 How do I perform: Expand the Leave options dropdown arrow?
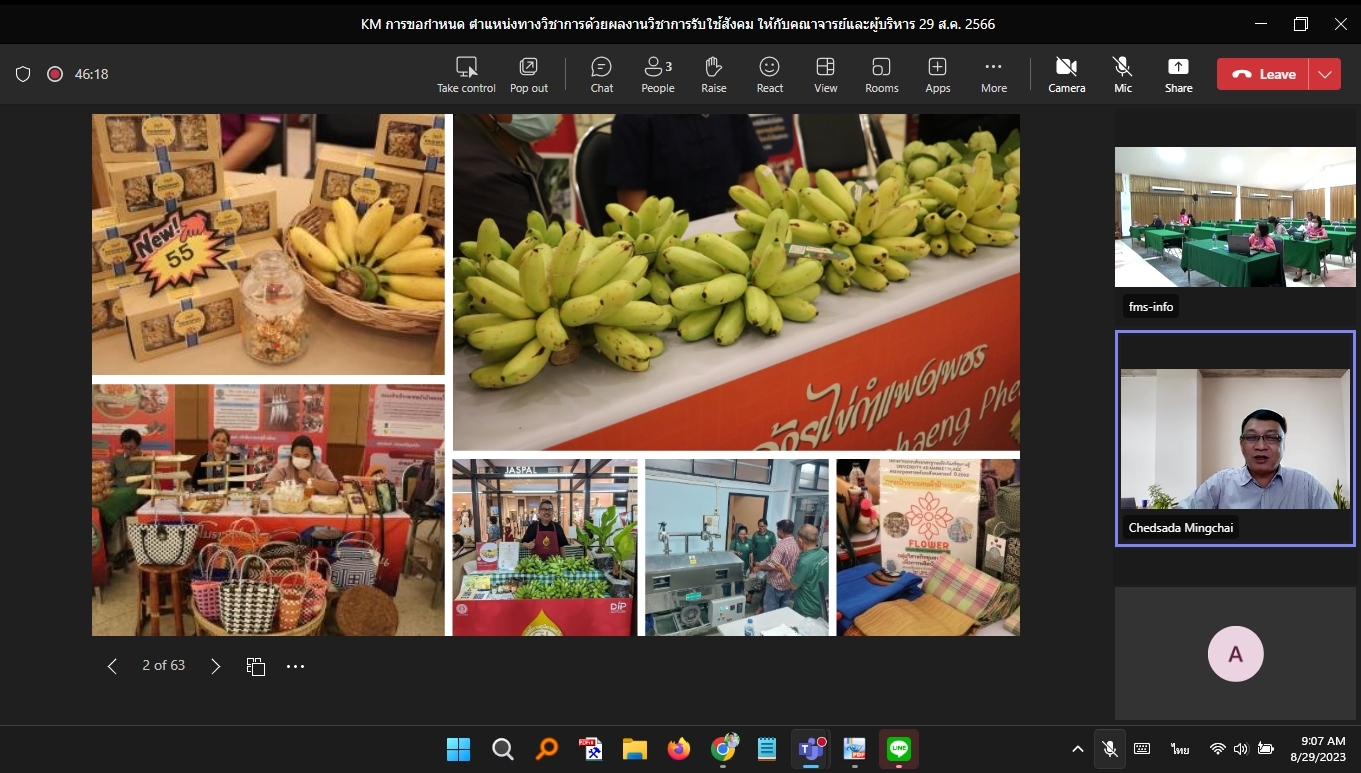click(x=1325, y=74)
